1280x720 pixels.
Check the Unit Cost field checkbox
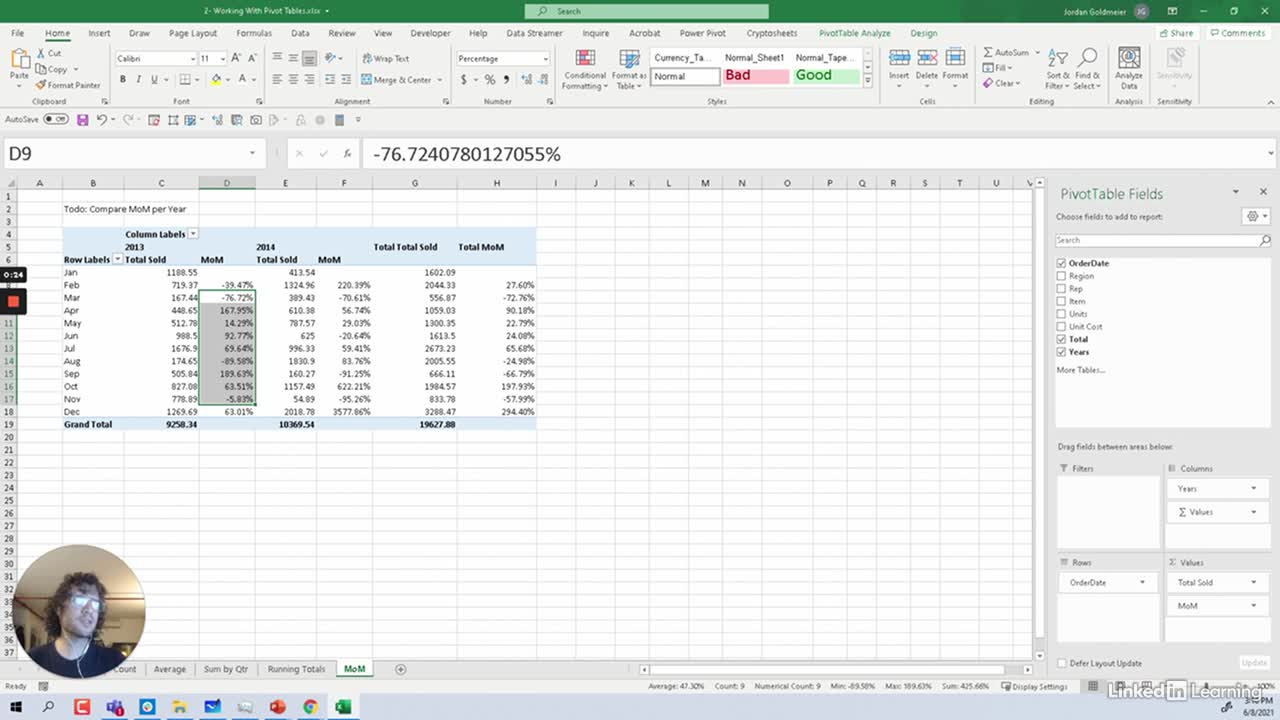[1061, 327]
